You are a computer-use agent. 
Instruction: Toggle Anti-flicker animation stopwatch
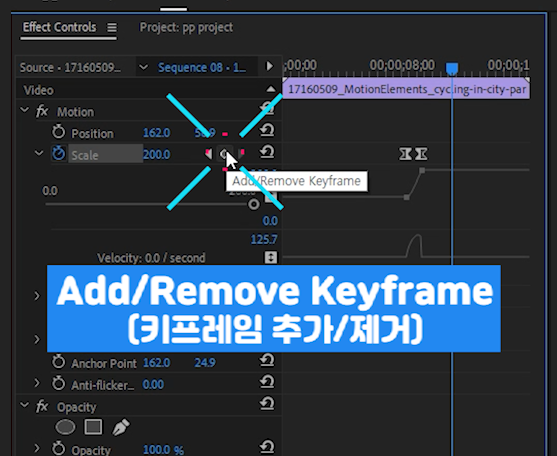59,384
